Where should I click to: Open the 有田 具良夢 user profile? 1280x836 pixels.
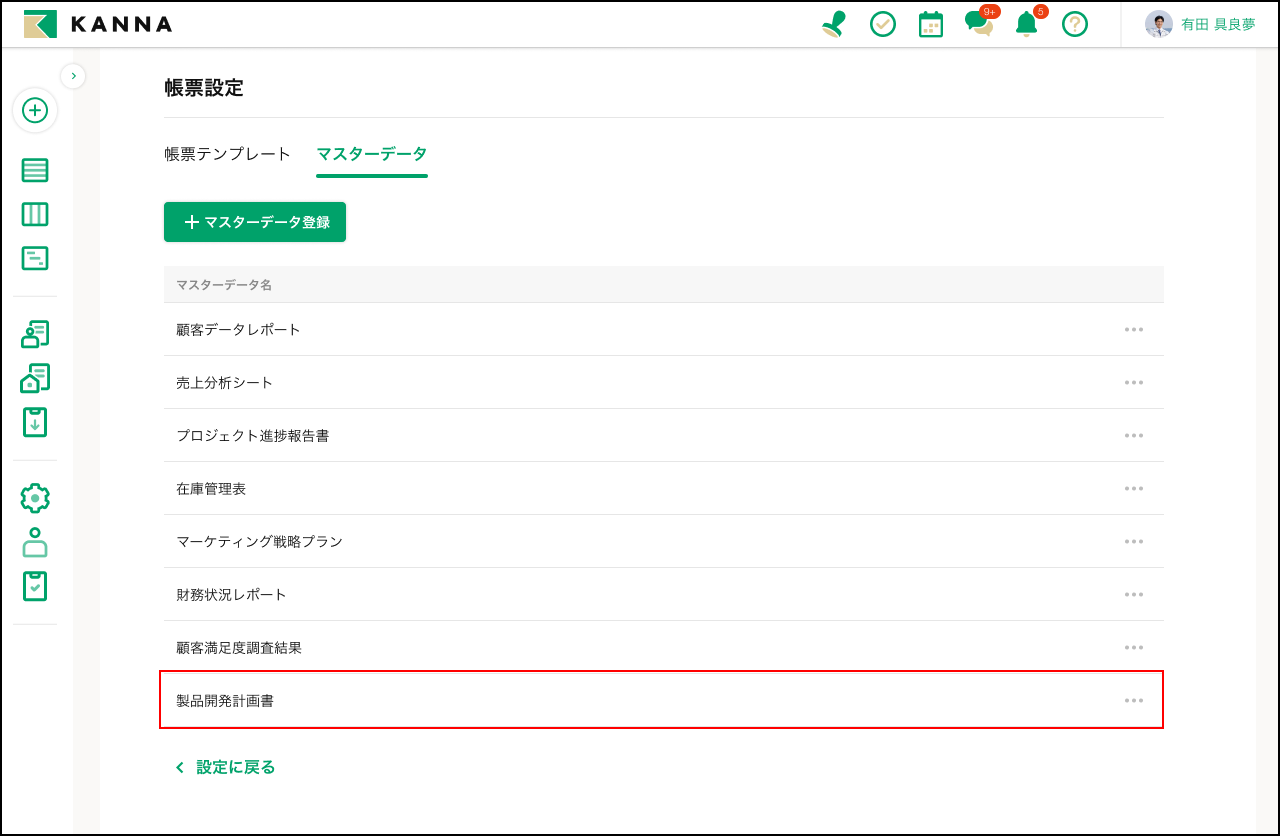click(x=1200, y=24)
